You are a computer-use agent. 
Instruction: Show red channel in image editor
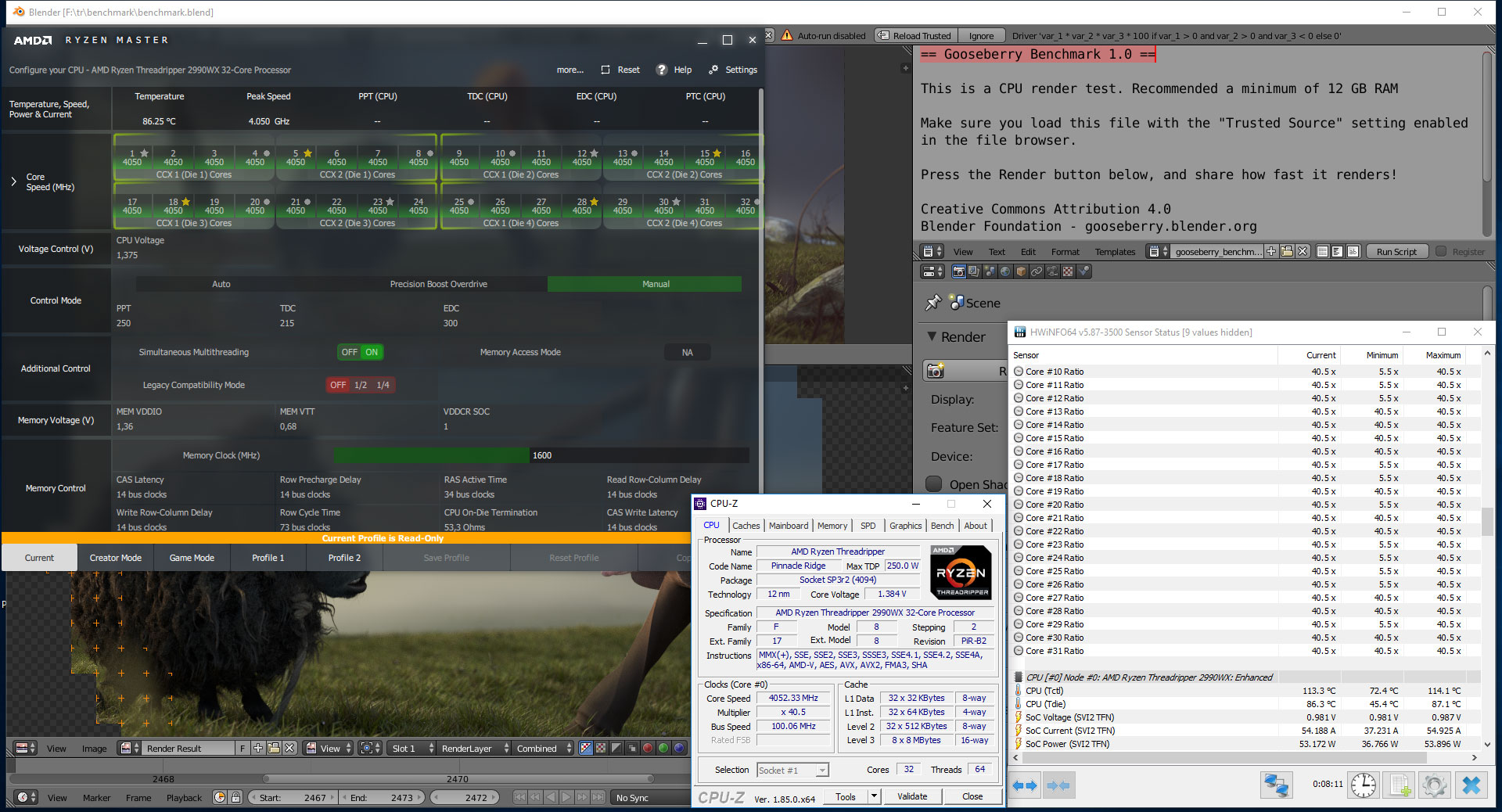(x=648, y=748)
